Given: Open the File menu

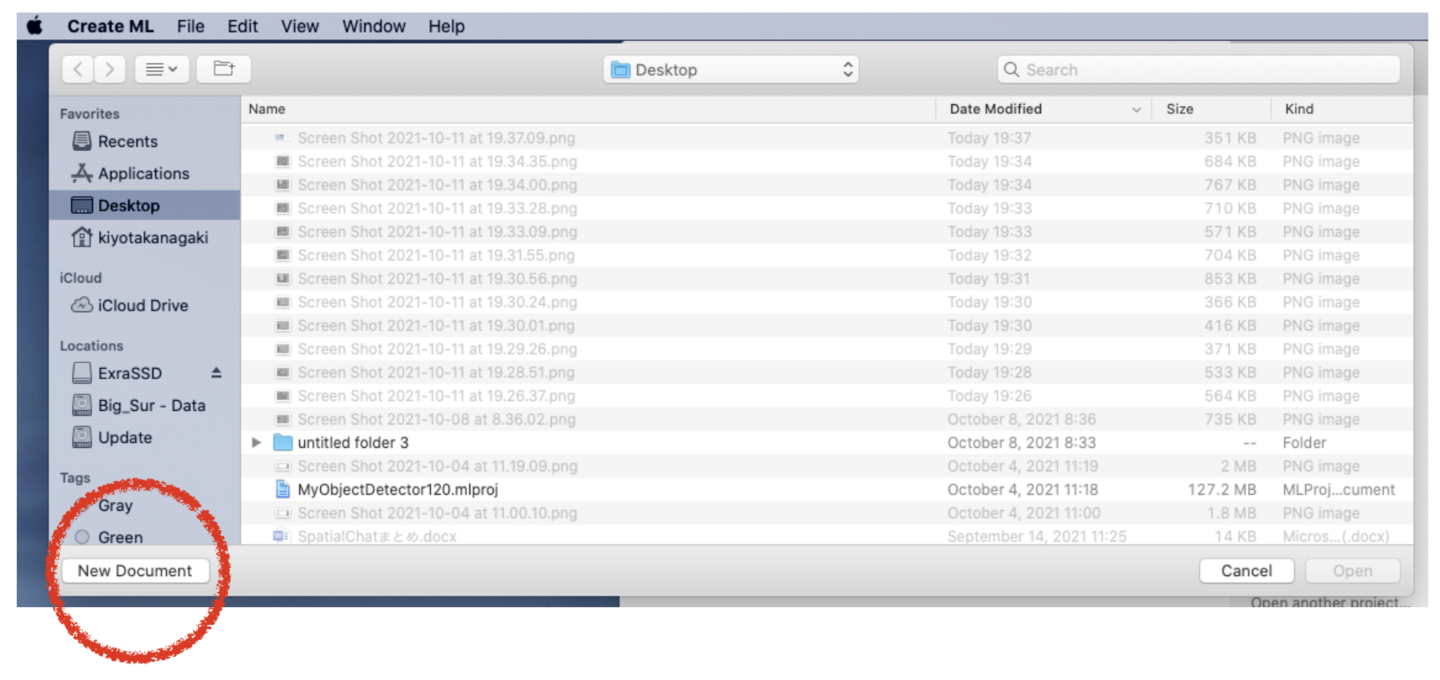Looking at the screenshot, I should pyautogui.click(x=190, y=26).
